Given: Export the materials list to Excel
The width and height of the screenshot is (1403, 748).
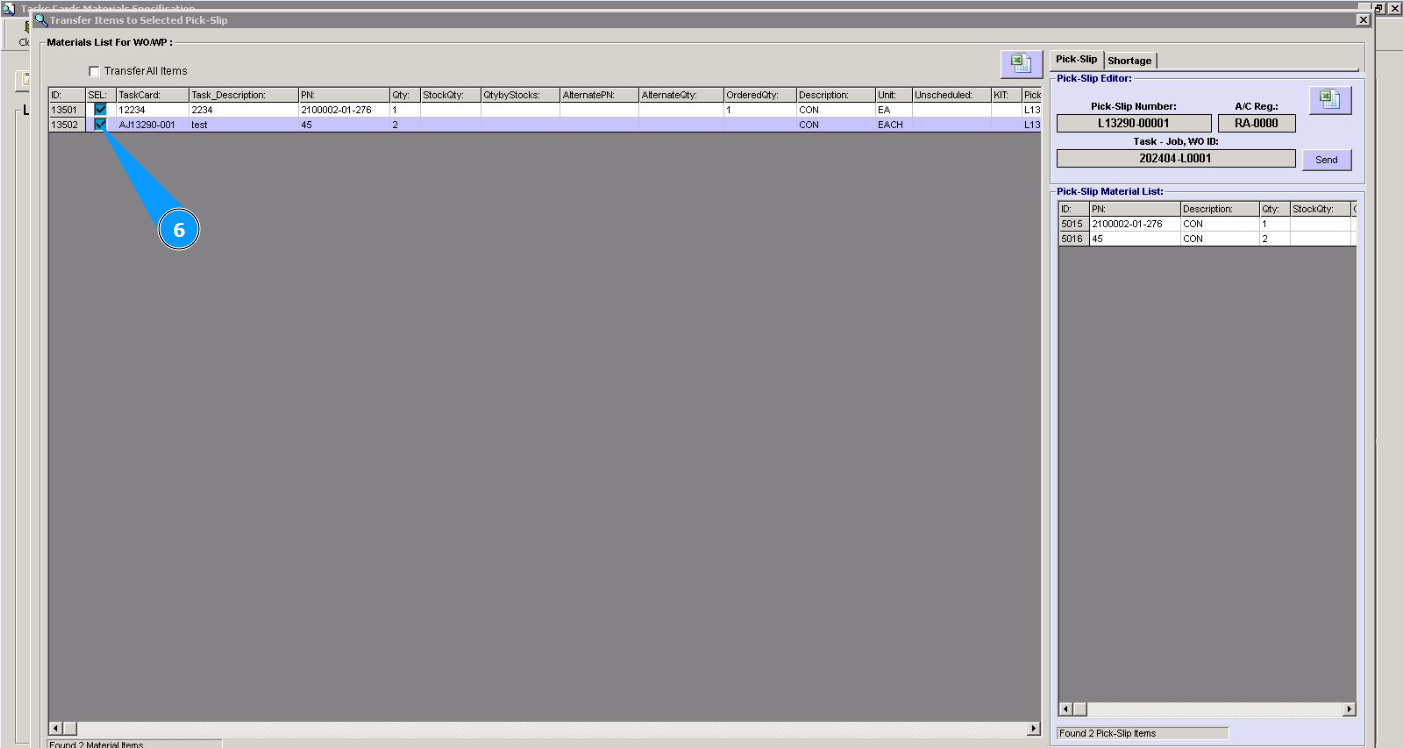Looking at the screenshot, I should pos(1020,63).
